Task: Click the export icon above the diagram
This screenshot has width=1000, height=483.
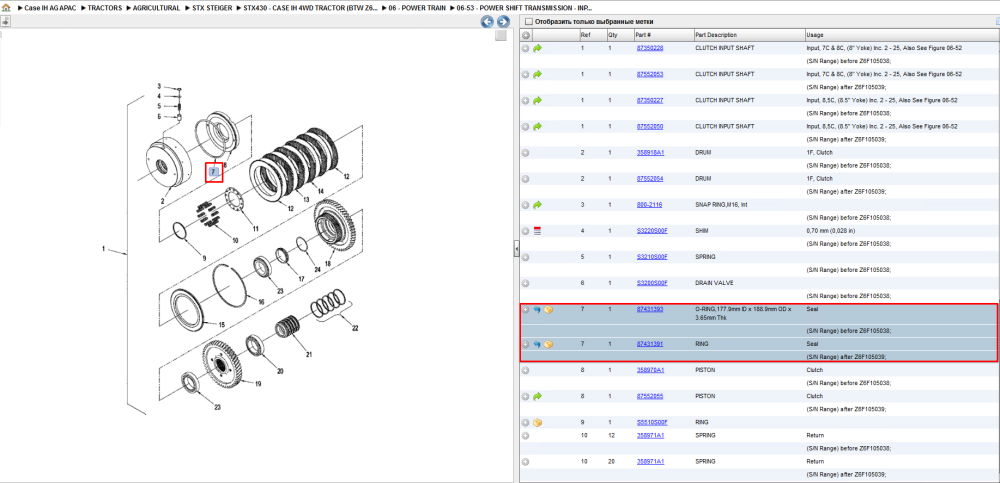Action: 5,21
